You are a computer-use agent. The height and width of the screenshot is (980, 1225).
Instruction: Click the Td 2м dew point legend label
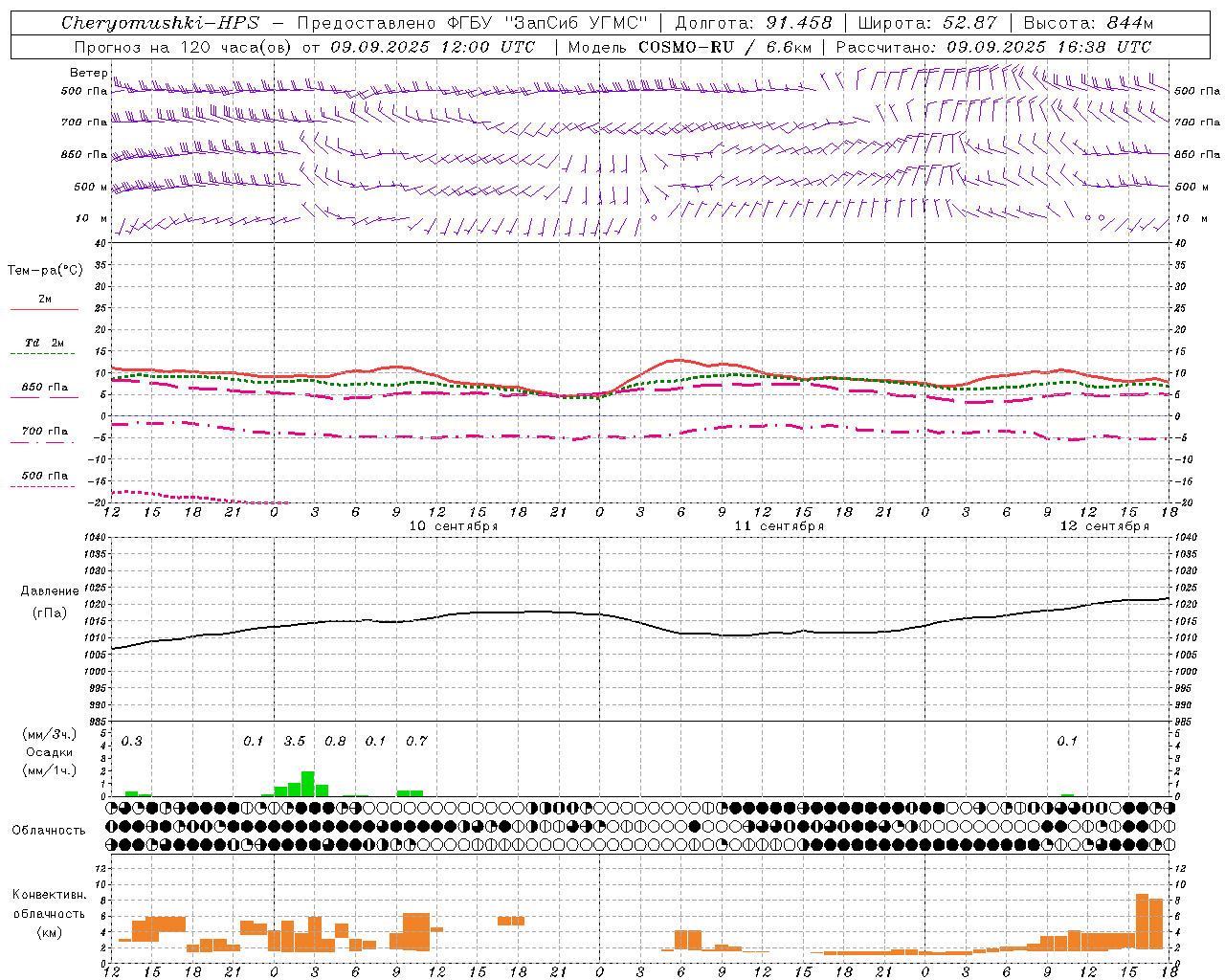tap(45, 343)
